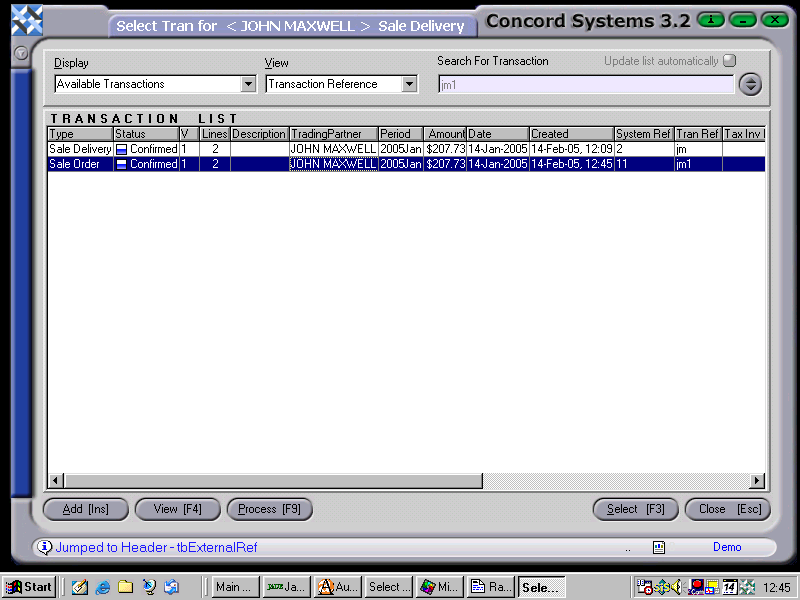Open the Display dropdown showing Available Transactions

coord(246,84)
